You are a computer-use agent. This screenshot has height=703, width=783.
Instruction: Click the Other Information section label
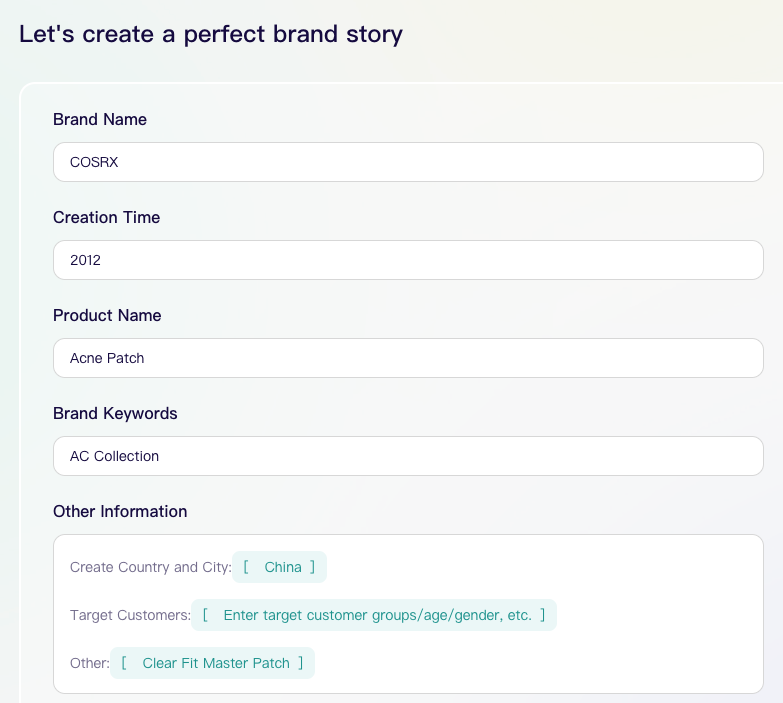[120, 511]
